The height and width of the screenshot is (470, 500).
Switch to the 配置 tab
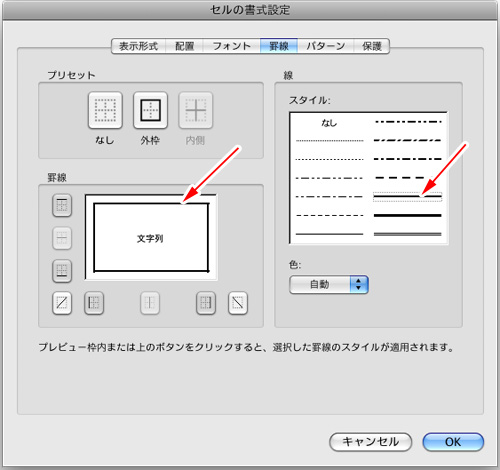click(x=184, y=46)
